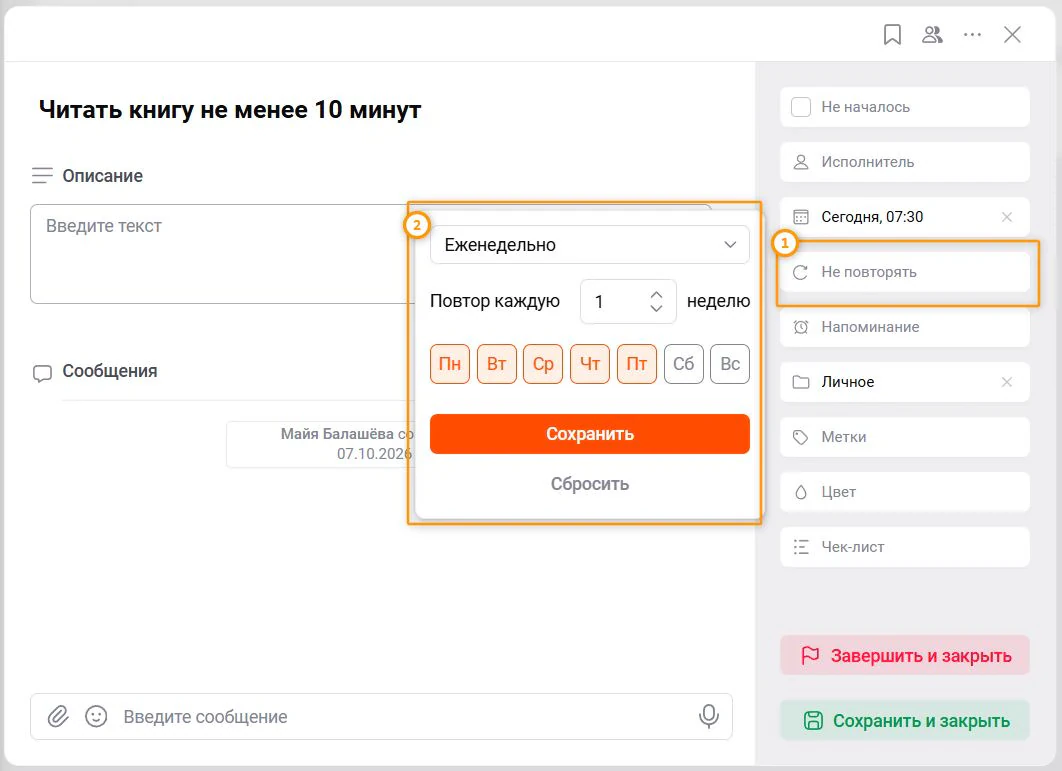Close the task card with the X
The image size is (1062, 771).
tap(1012, 35)
